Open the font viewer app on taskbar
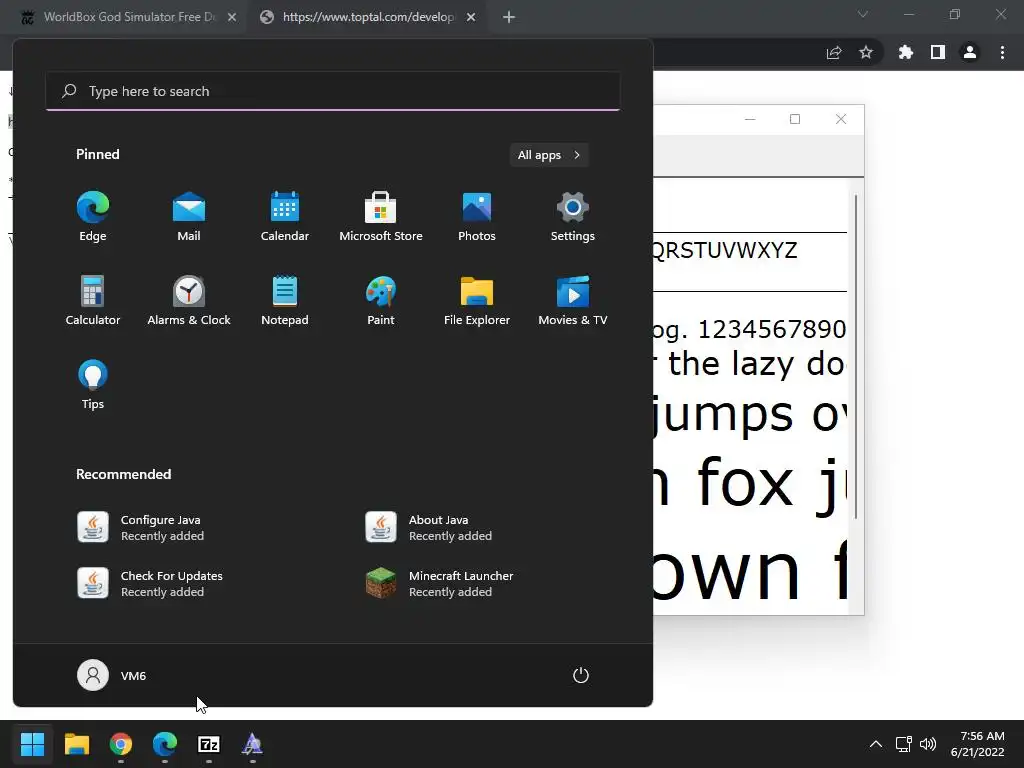Image resolution: width=1024 pixels, height=768 pixels. coord(253,744)
